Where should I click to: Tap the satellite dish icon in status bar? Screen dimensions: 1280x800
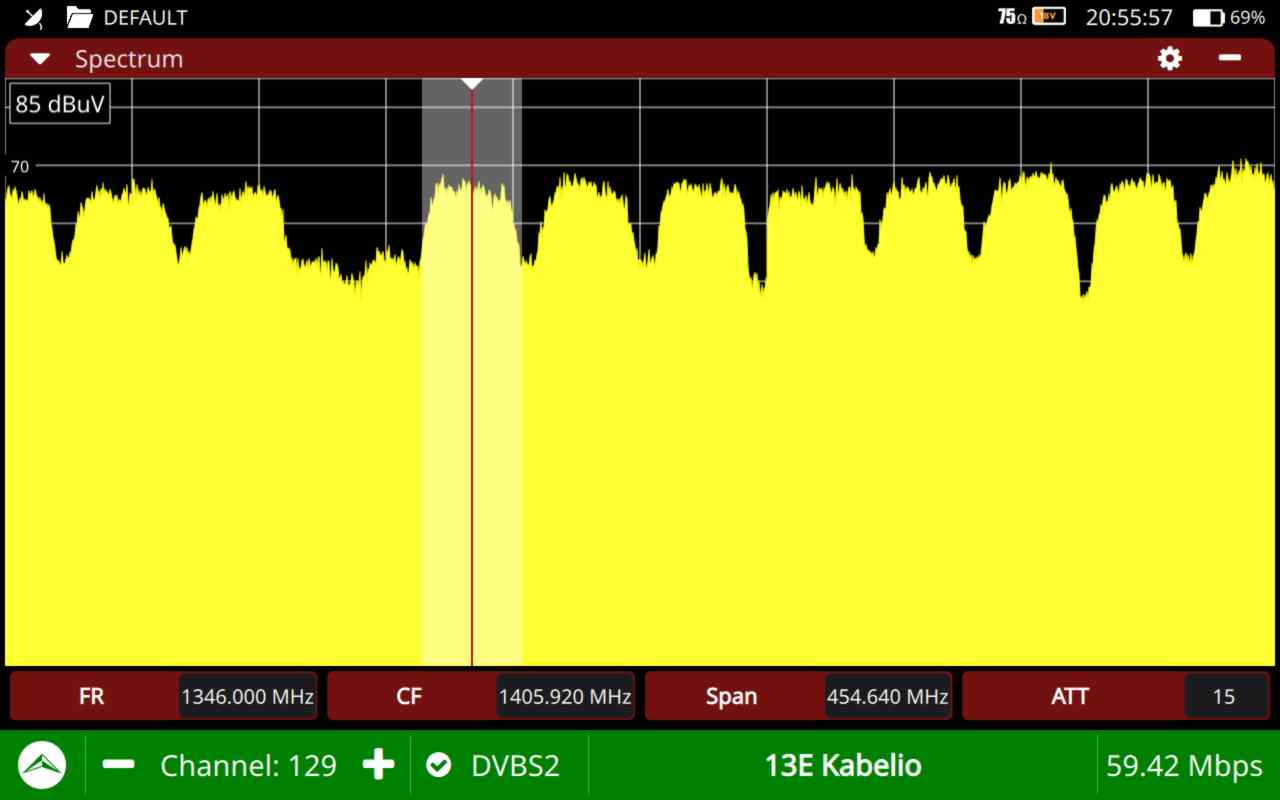[x=34, y=18]
